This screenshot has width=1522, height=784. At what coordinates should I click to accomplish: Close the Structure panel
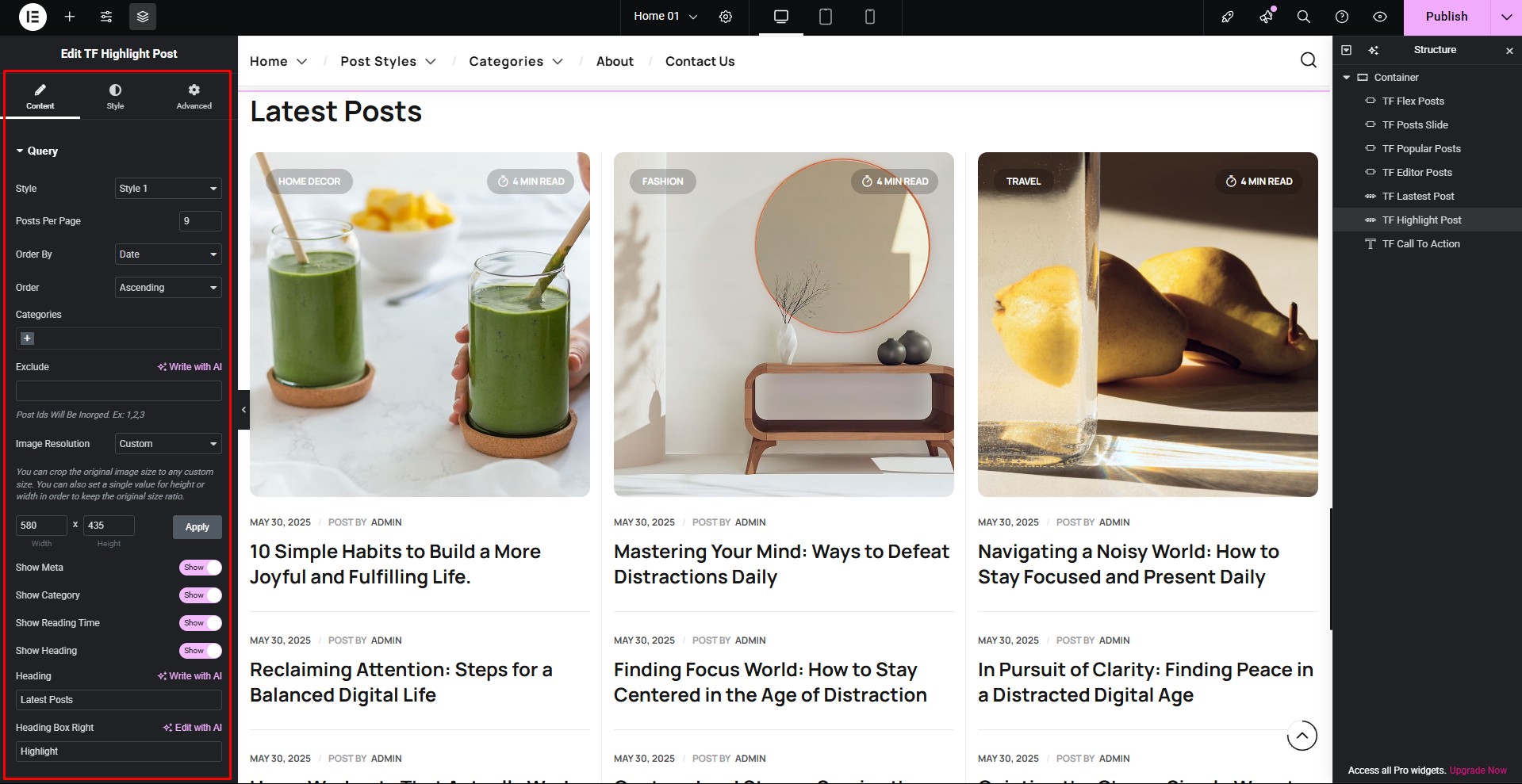click(1509, 50)
